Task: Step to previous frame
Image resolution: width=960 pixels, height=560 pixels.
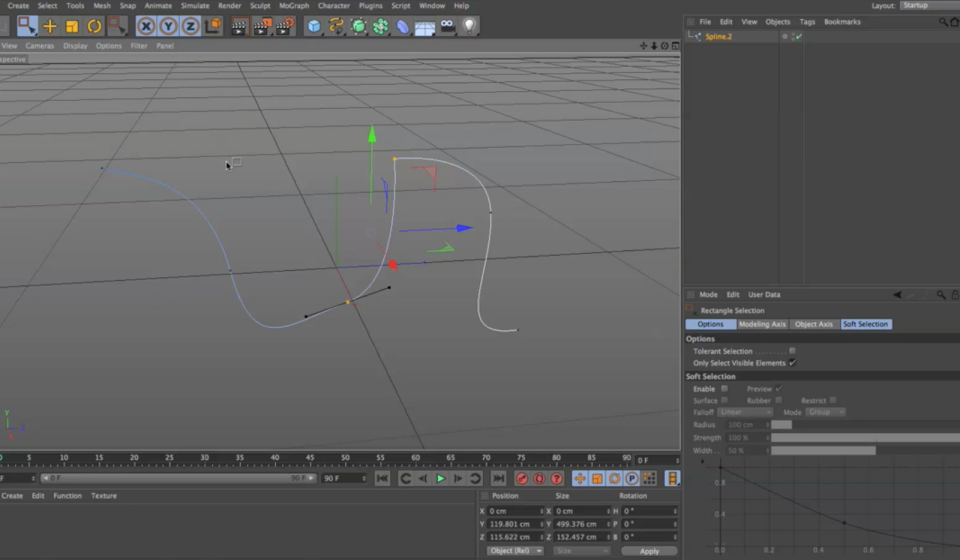Action: [x=423, y=479]
